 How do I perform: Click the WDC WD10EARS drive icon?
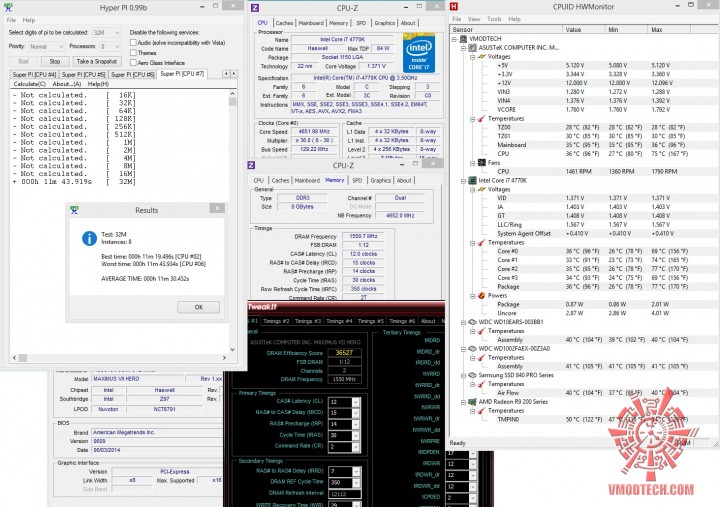[472, 322]
